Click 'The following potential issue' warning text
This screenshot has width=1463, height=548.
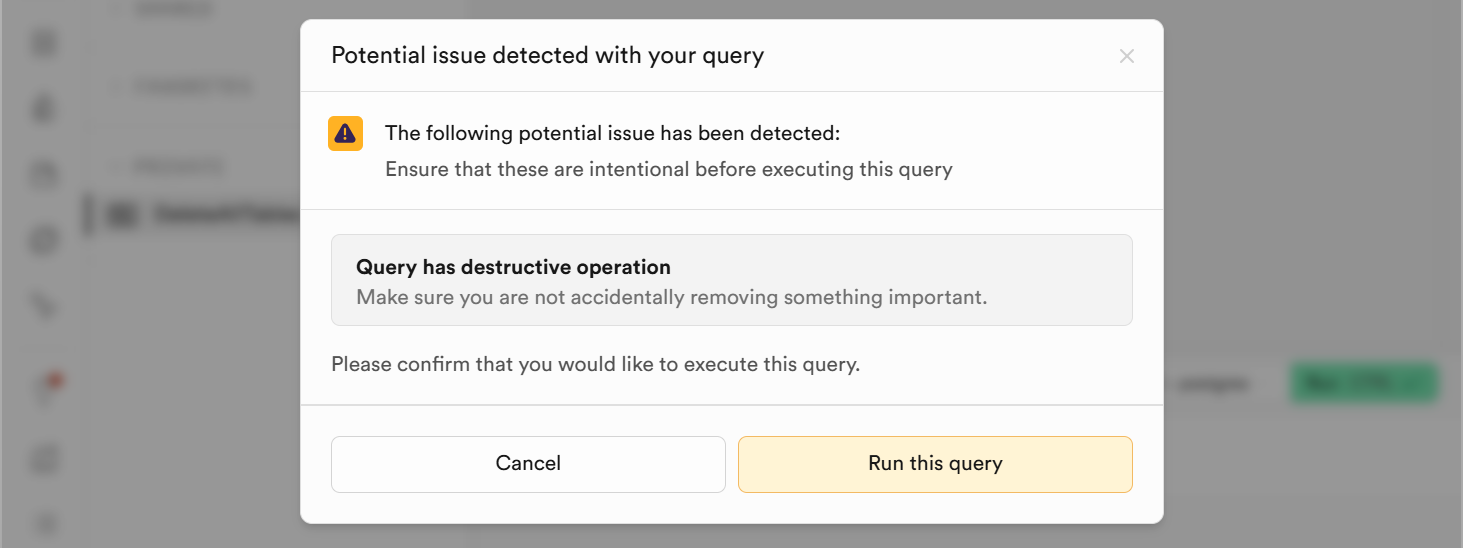(613, 133)
